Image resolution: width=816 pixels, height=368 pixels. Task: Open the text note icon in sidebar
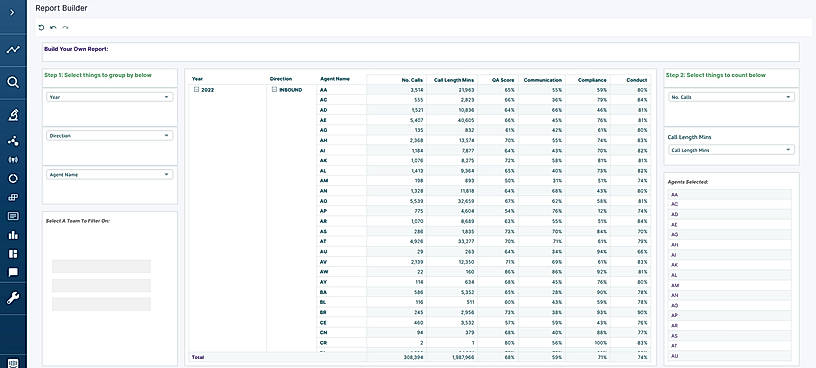(13, 216)
